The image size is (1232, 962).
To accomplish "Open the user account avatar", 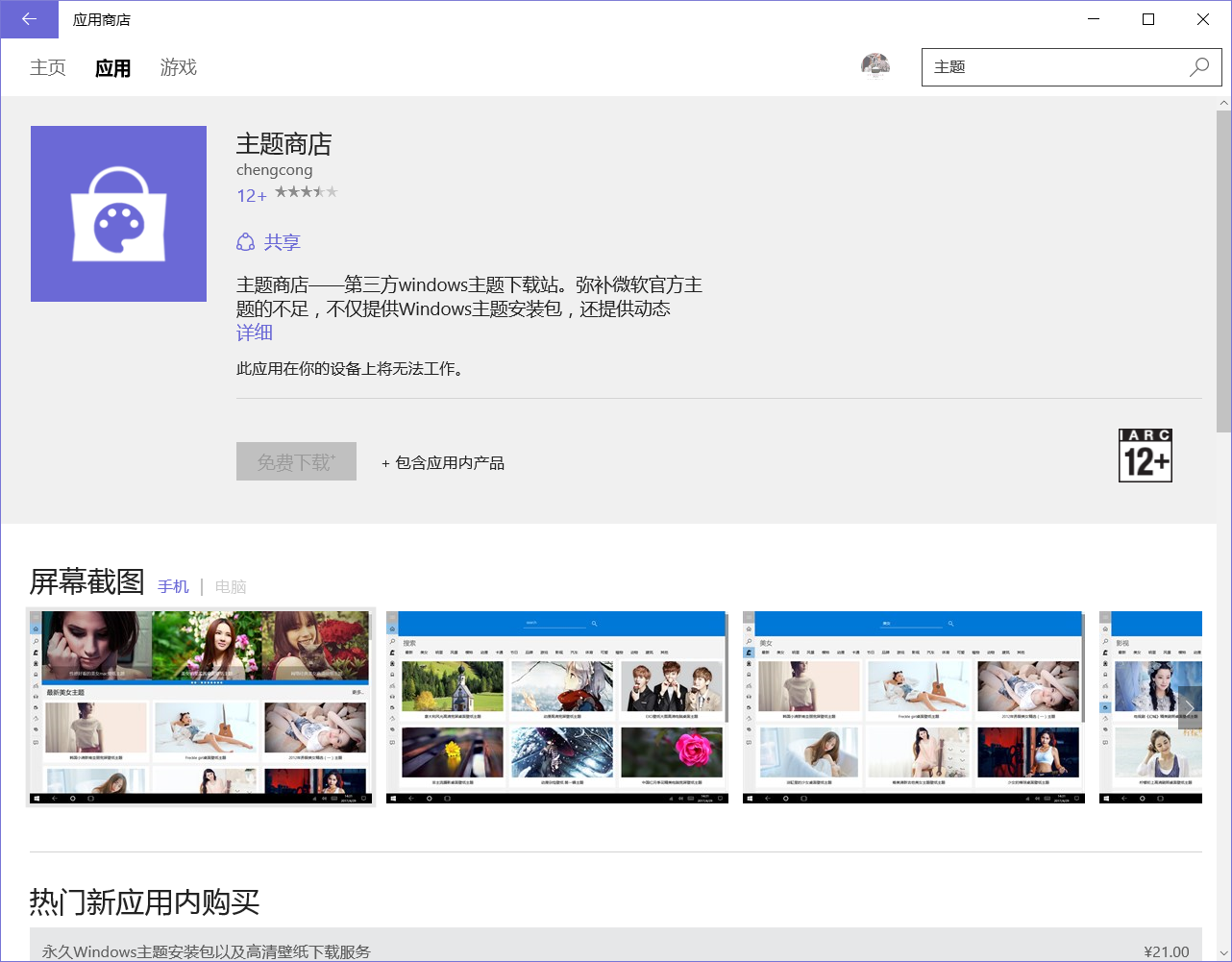I will coord(875,66).
